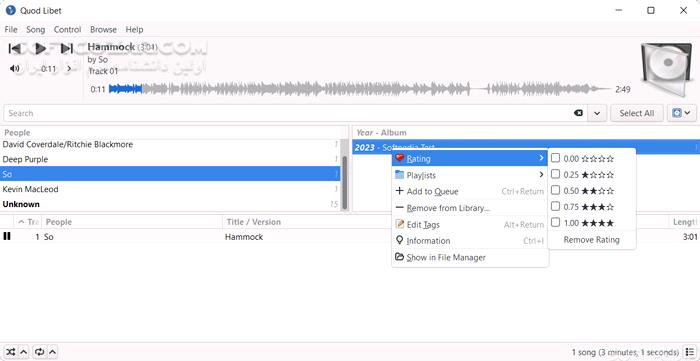The width and height of the screenshot is (700, 361).
Task: Maximize the Quod Libet window
Action: tap(651, 10)
